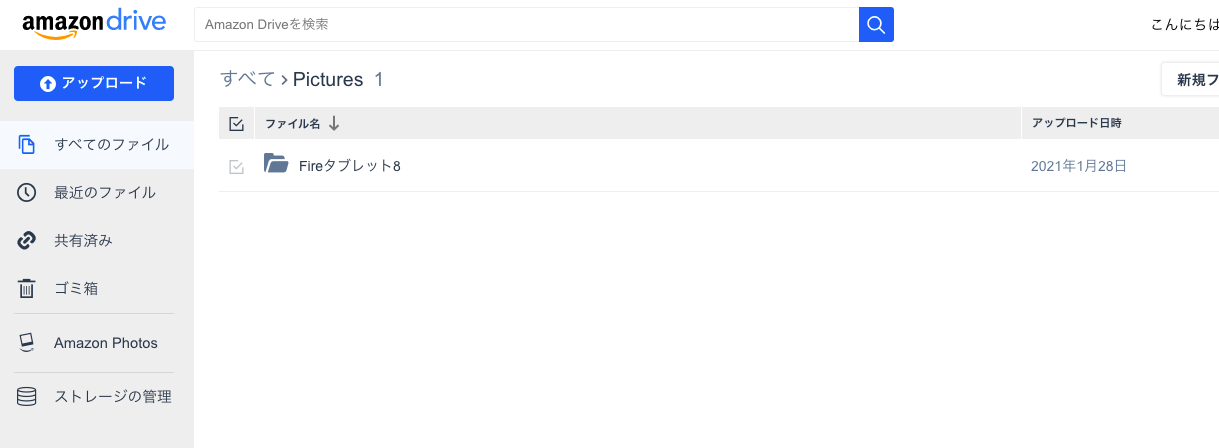The width and height of the screenshot is (1219, 448).
Task: Open the Amazon Drive logo home
Action: point(94,25)
